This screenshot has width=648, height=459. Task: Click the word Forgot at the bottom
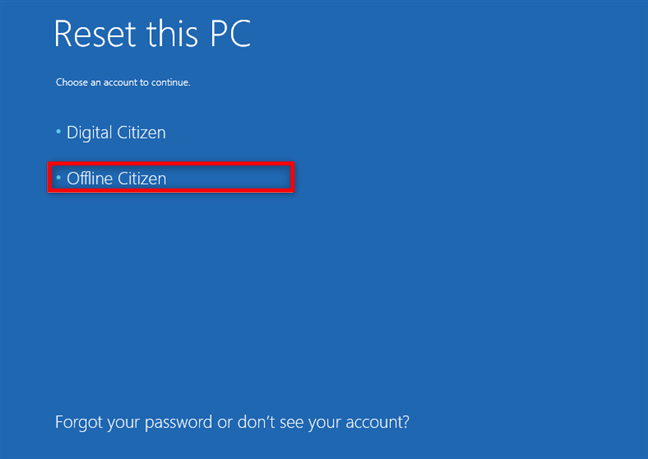click(79, 423)
